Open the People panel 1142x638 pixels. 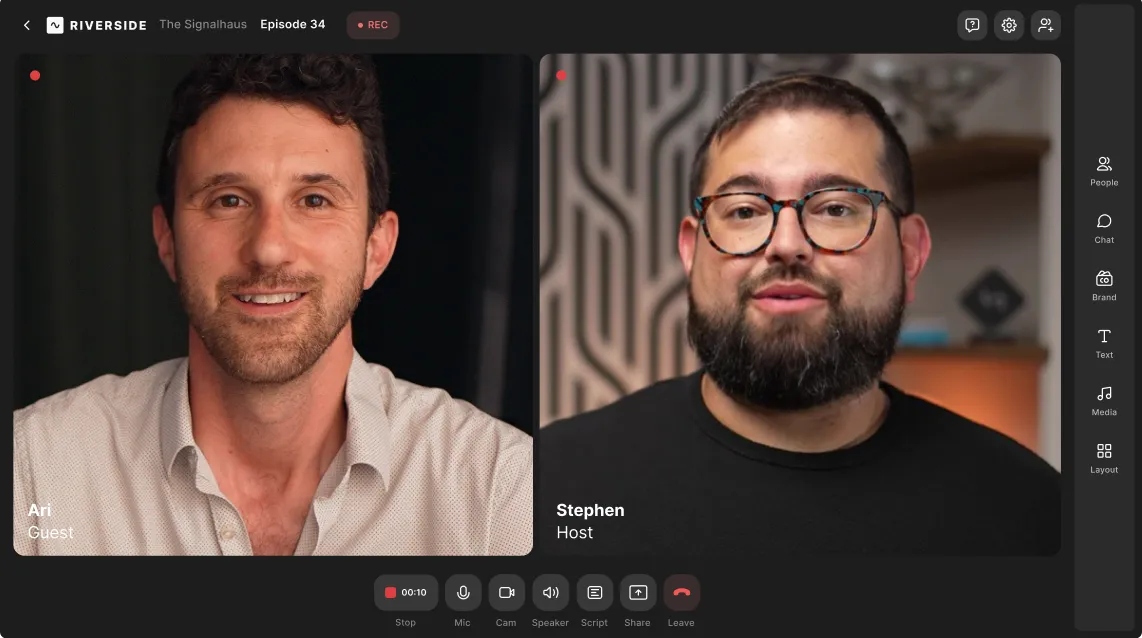pyautogui.click(x=1103, y=170)
